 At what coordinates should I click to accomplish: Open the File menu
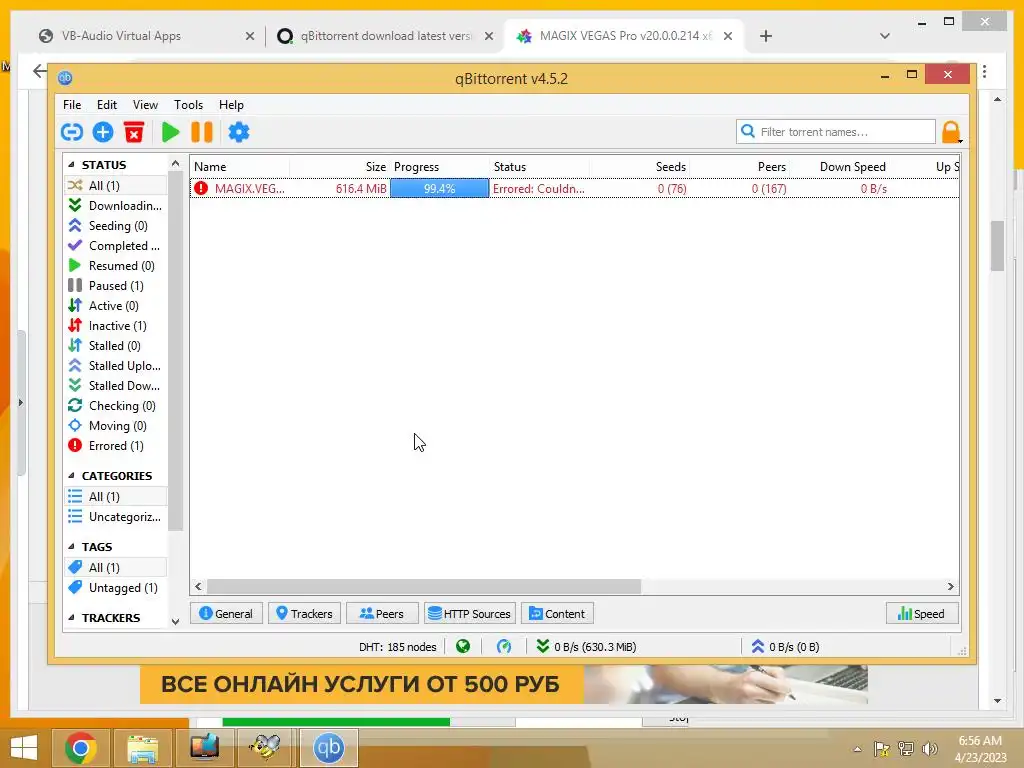tap(72, 104)
